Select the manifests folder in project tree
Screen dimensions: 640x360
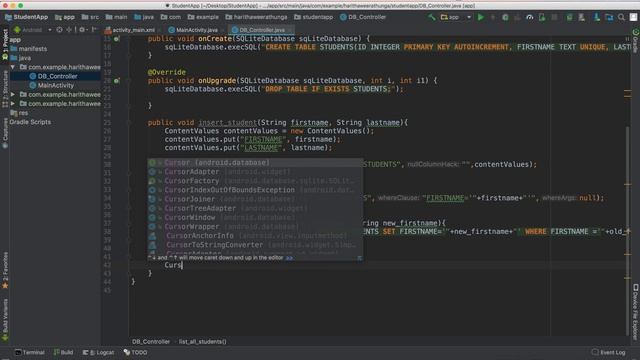(29, 49)
